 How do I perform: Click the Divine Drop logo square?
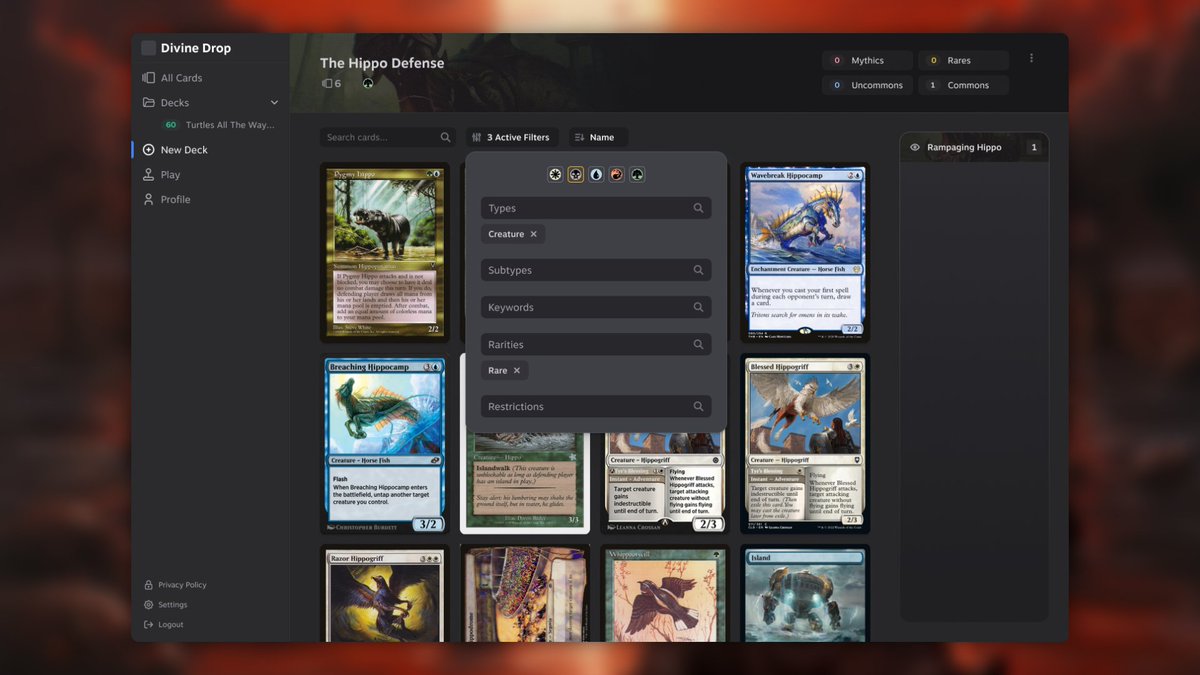[x=149, y=48]
